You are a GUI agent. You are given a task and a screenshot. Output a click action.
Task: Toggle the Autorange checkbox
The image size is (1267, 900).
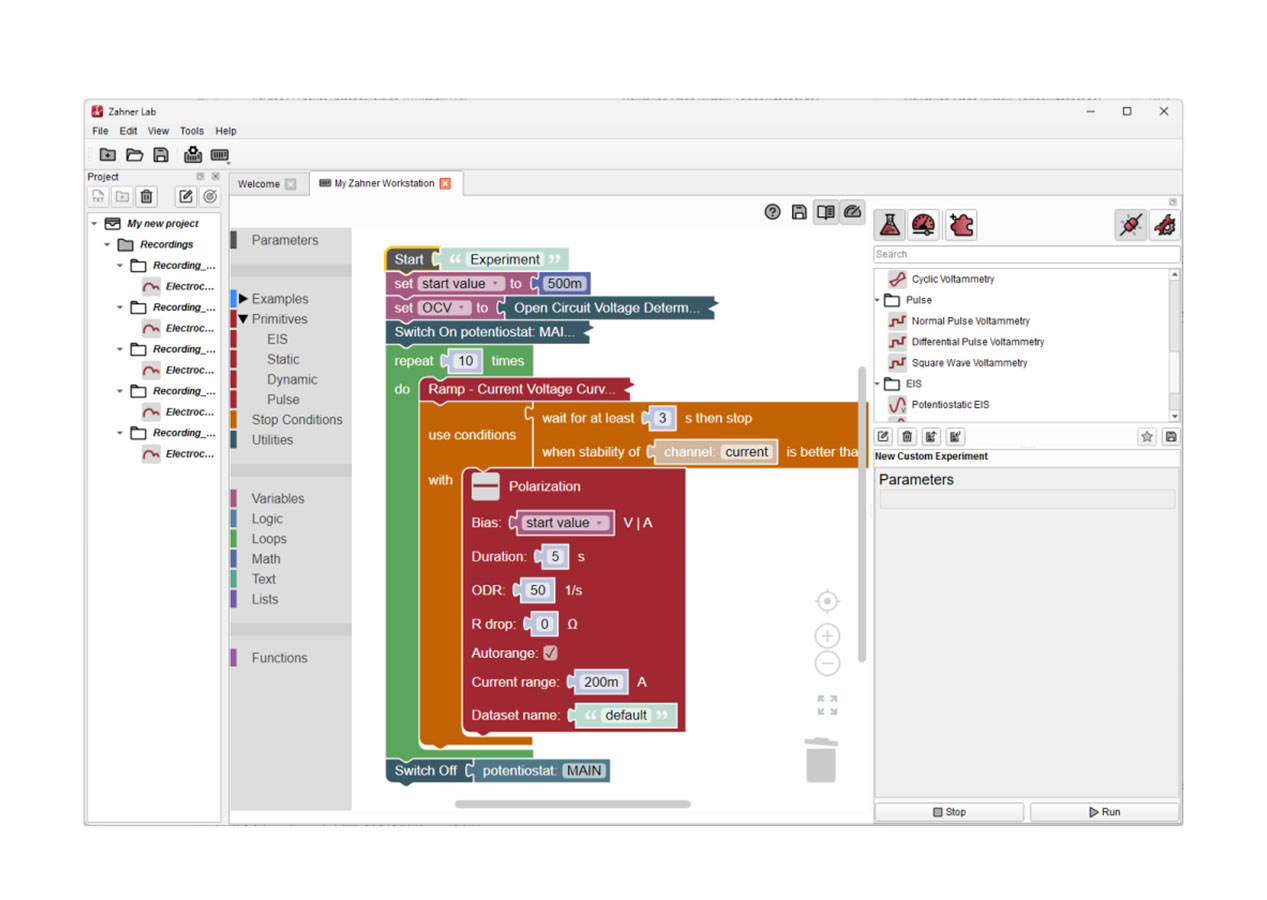550,653
